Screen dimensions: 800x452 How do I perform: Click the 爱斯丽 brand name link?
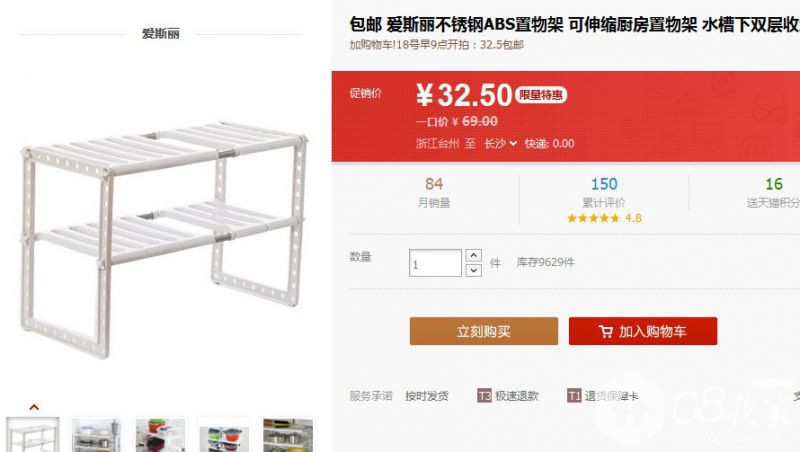(x=160, y=34)
